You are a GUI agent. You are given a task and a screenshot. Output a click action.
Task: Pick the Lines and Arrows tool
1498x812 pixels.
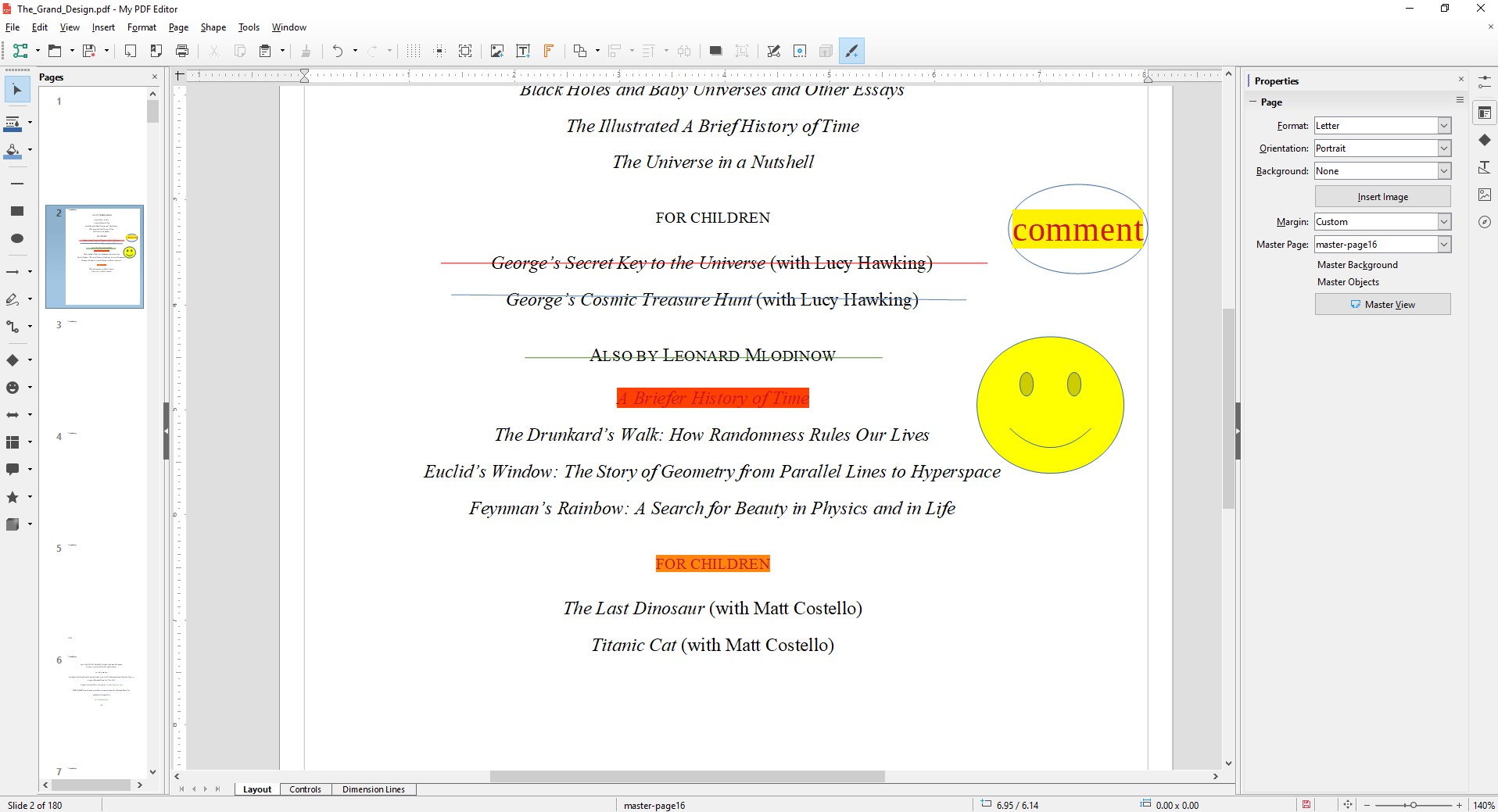[x=13, y=272]
